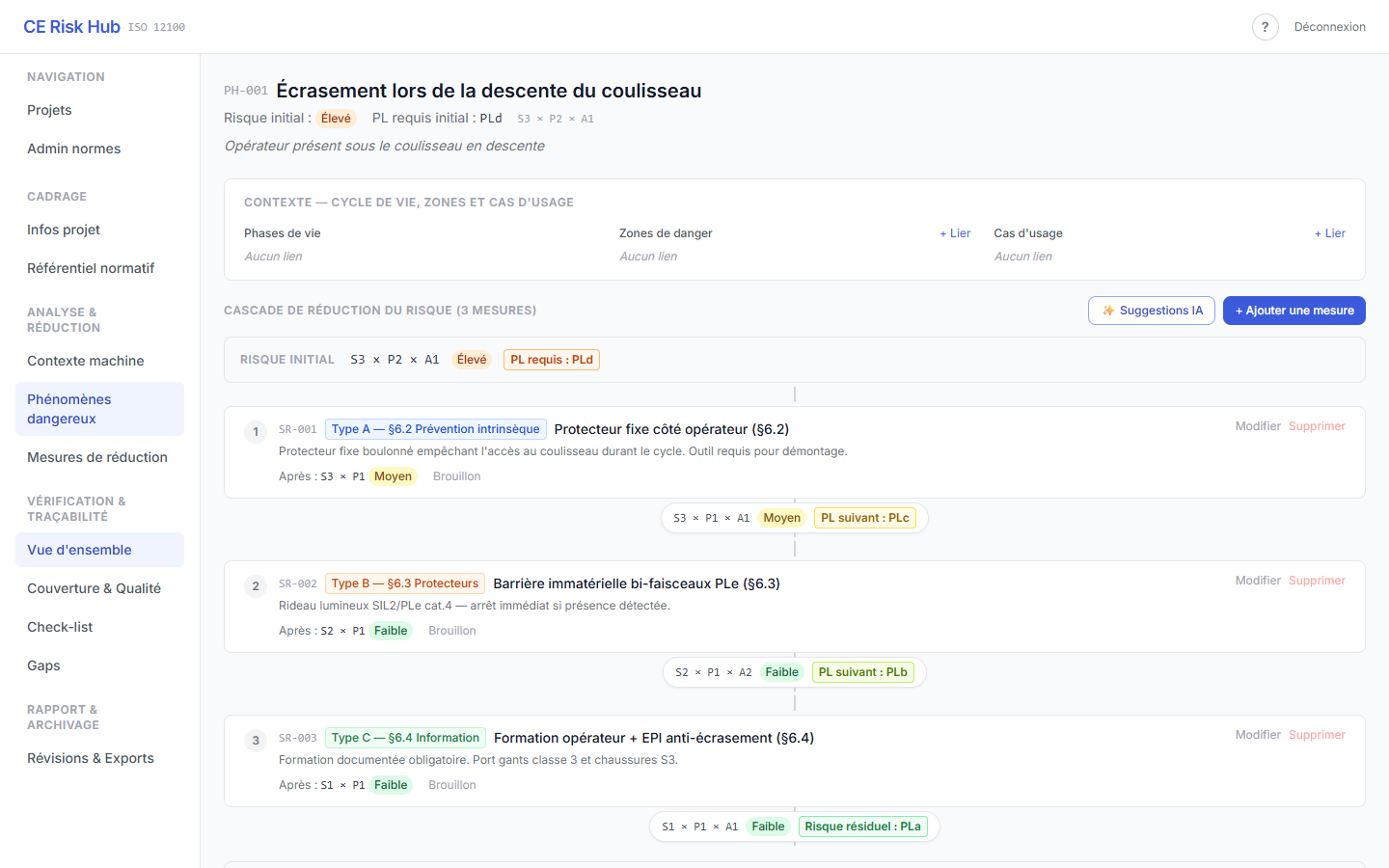This screenshot has width=1389, height=868.
Task: Click the title Écrasement lors de la descente
Action: pyautogui.click(x=489, y=91)
